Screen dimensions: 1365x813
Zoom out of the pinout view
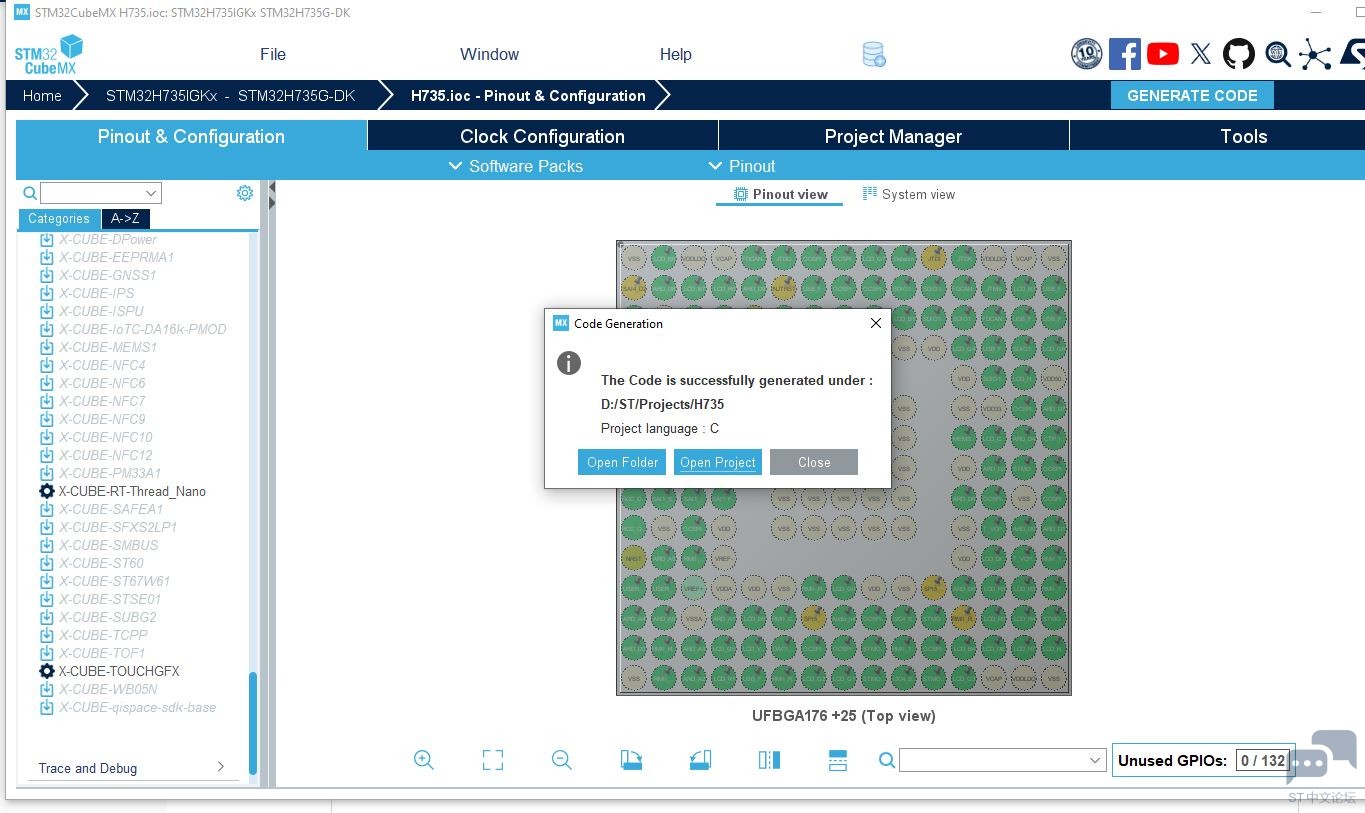562,760
